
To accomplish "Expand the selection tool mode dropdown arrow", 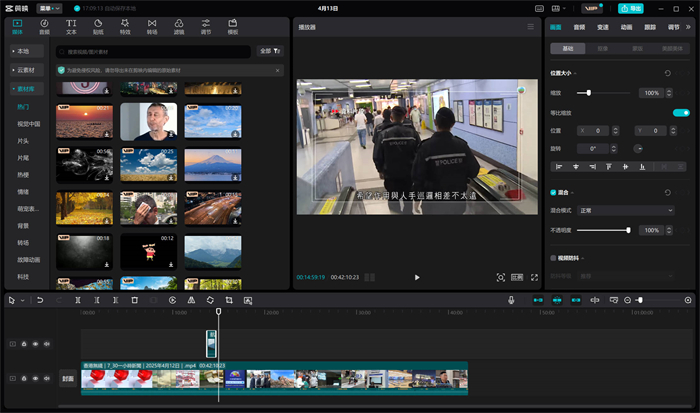I will click(x=22, y=300).
